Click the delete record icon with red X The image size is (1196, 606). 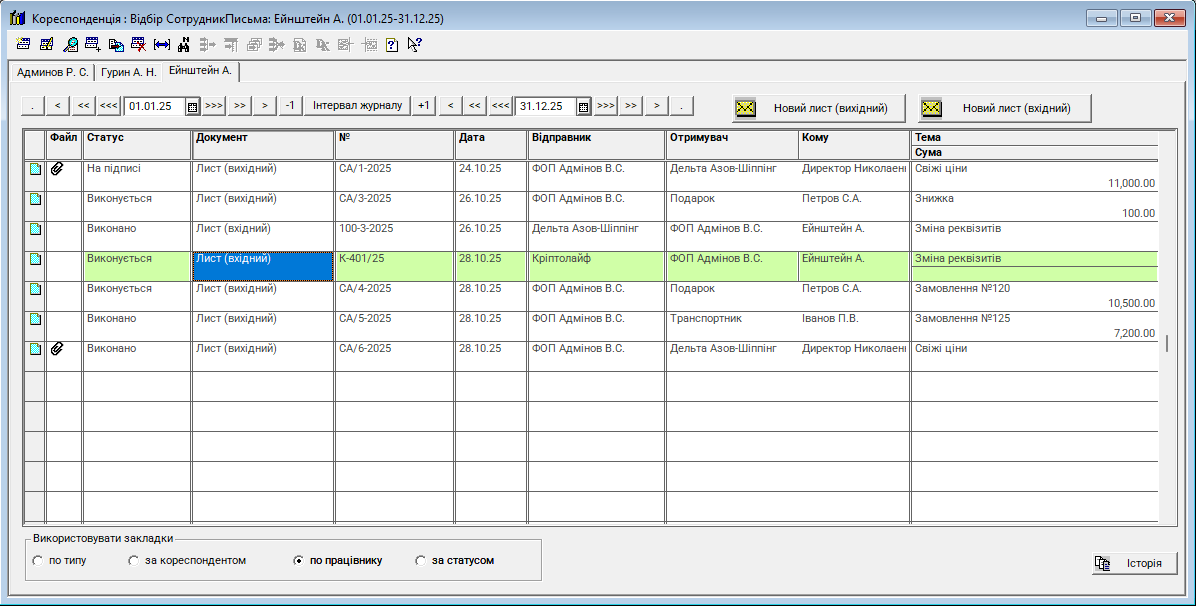click(138, 44)
